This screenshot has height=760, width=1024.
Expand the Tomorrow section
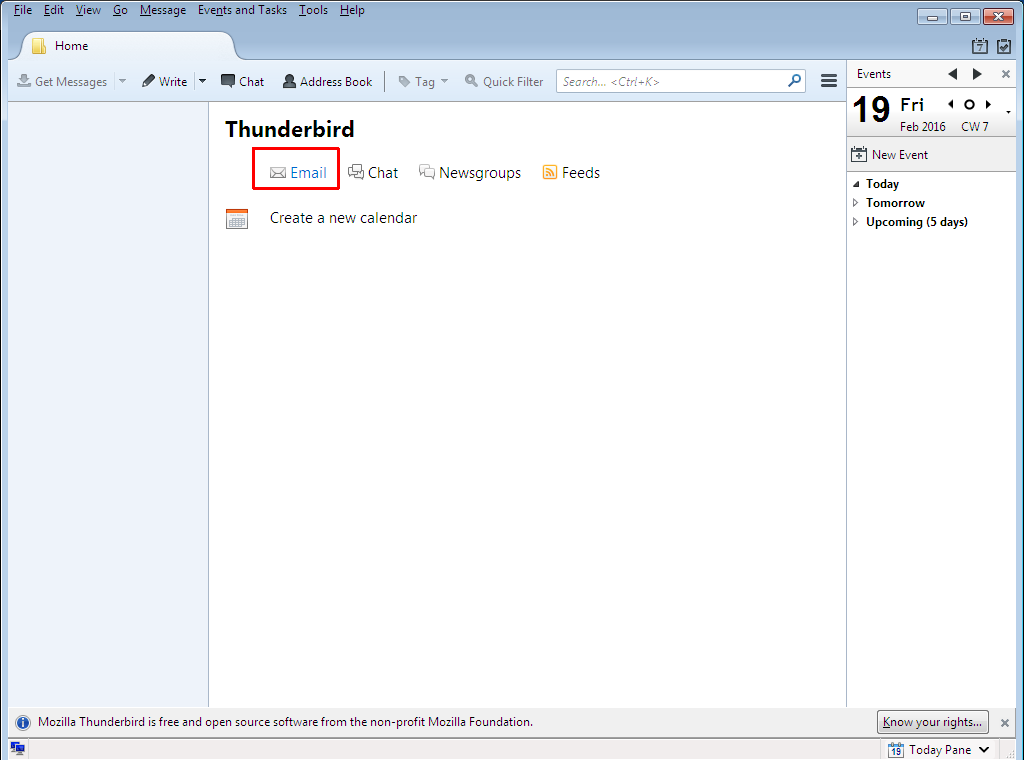856,203
